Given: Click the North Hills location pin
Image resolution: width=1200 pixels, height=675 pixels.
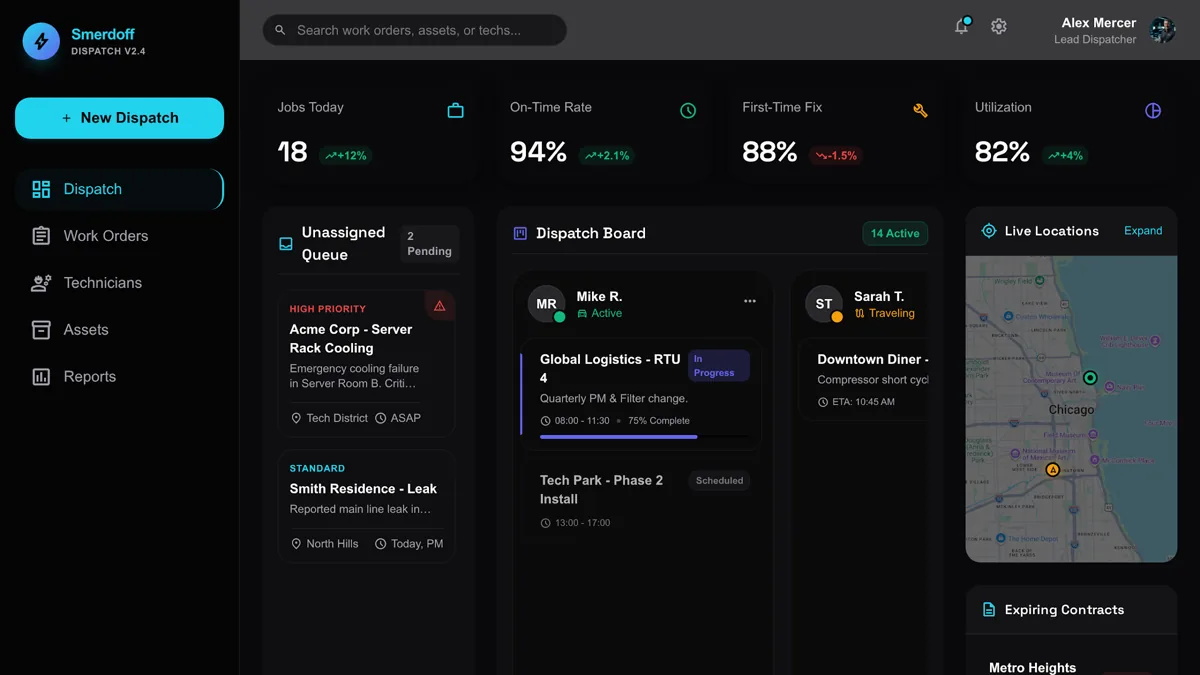Looking at the screenshot, I should point(296,544).
